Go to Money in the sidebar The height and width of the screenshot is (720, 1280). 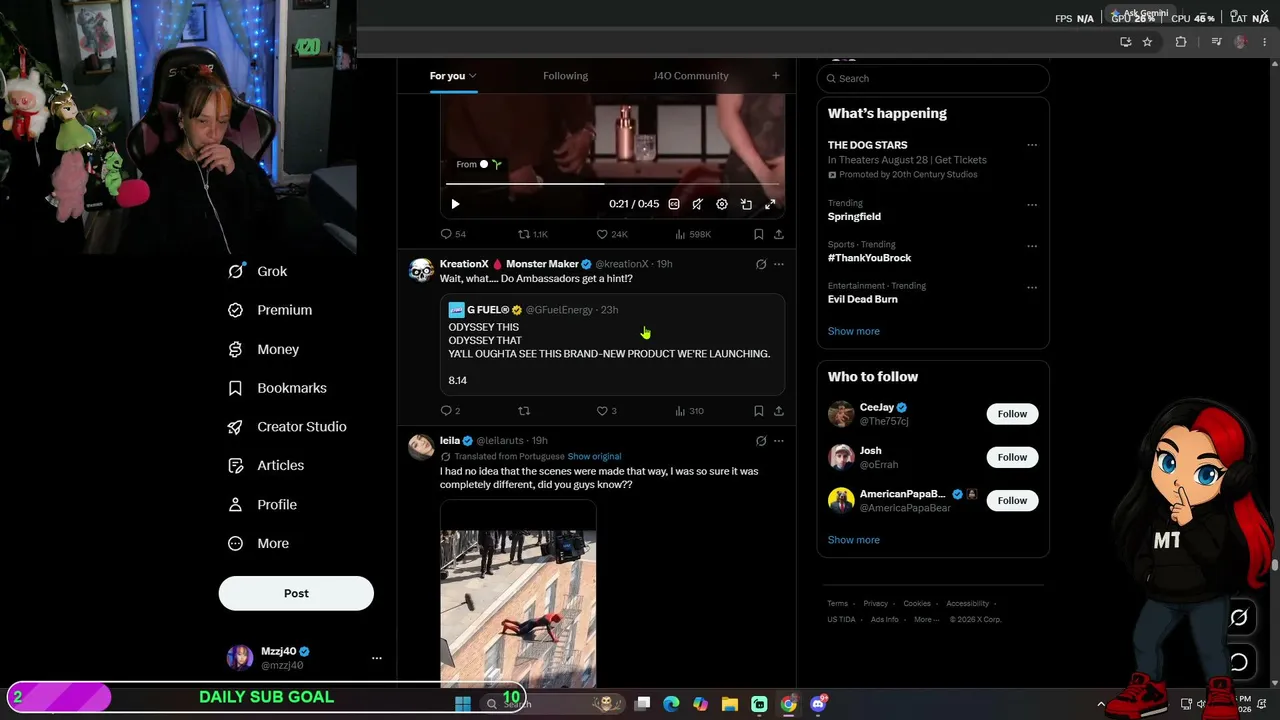pyautogui.click(x=263, y=349)
